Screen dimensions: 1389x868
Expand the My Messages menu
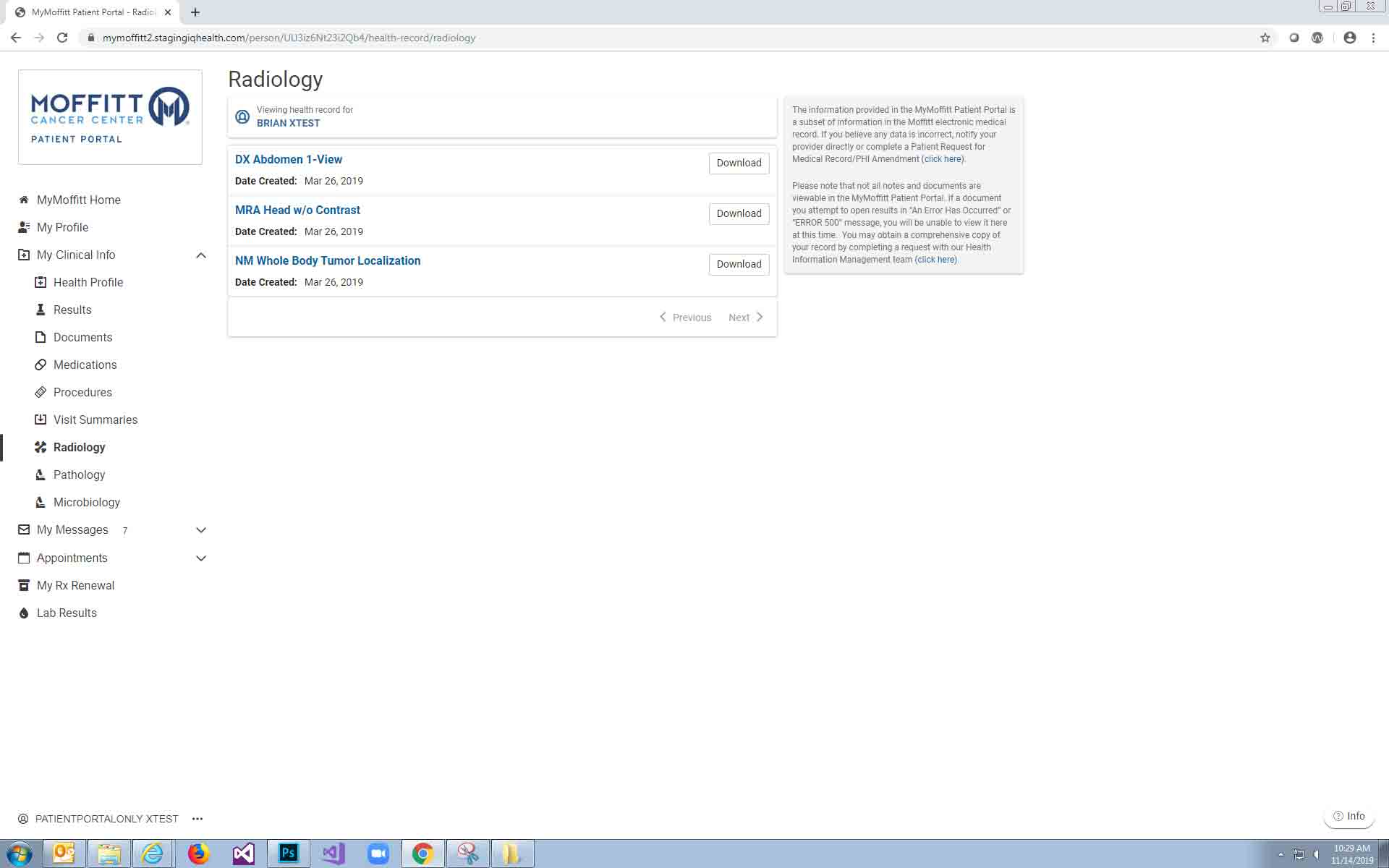pyautogui.click(x=201, y=530)
